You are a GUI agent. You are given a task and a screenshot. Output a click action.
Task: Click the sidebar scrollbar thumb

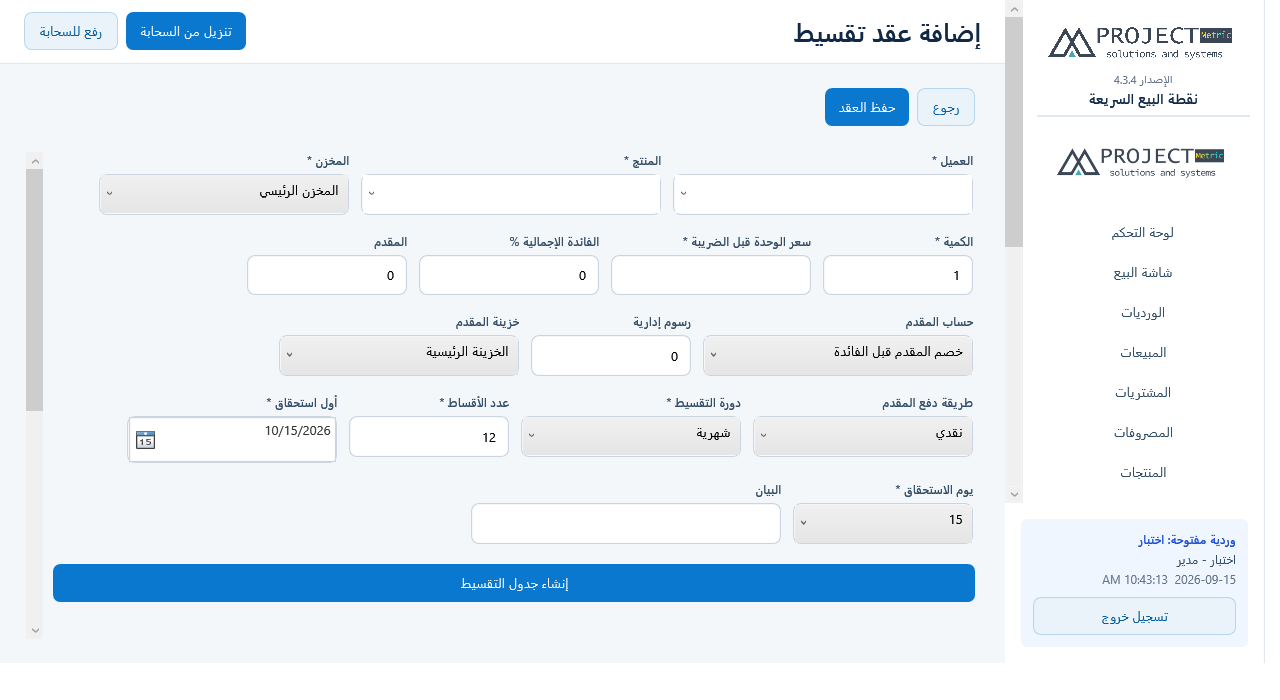(x=1014, y=132)
